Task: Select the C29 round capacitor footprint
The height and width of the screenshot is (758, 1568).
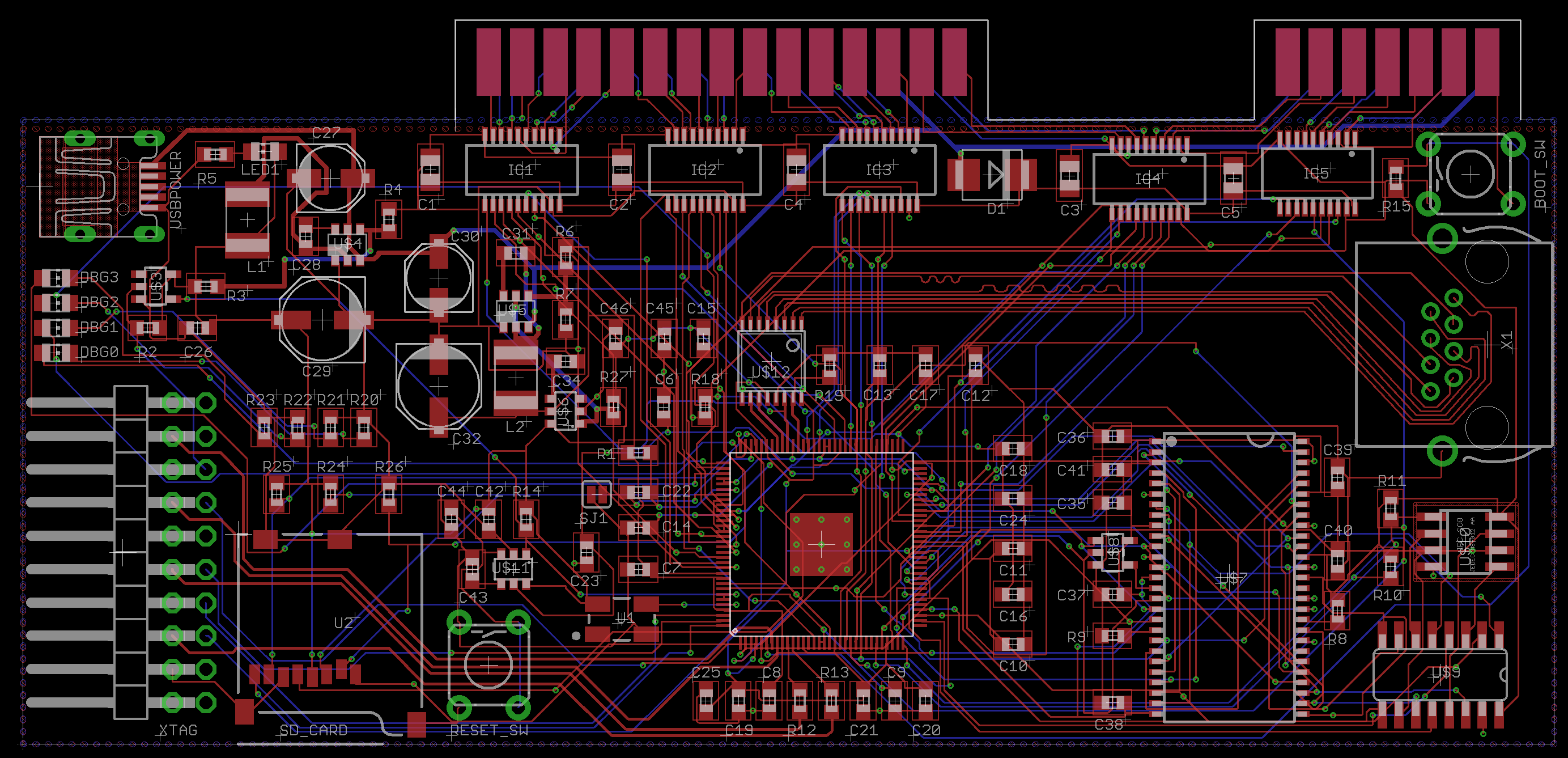Action: [322, 320]
